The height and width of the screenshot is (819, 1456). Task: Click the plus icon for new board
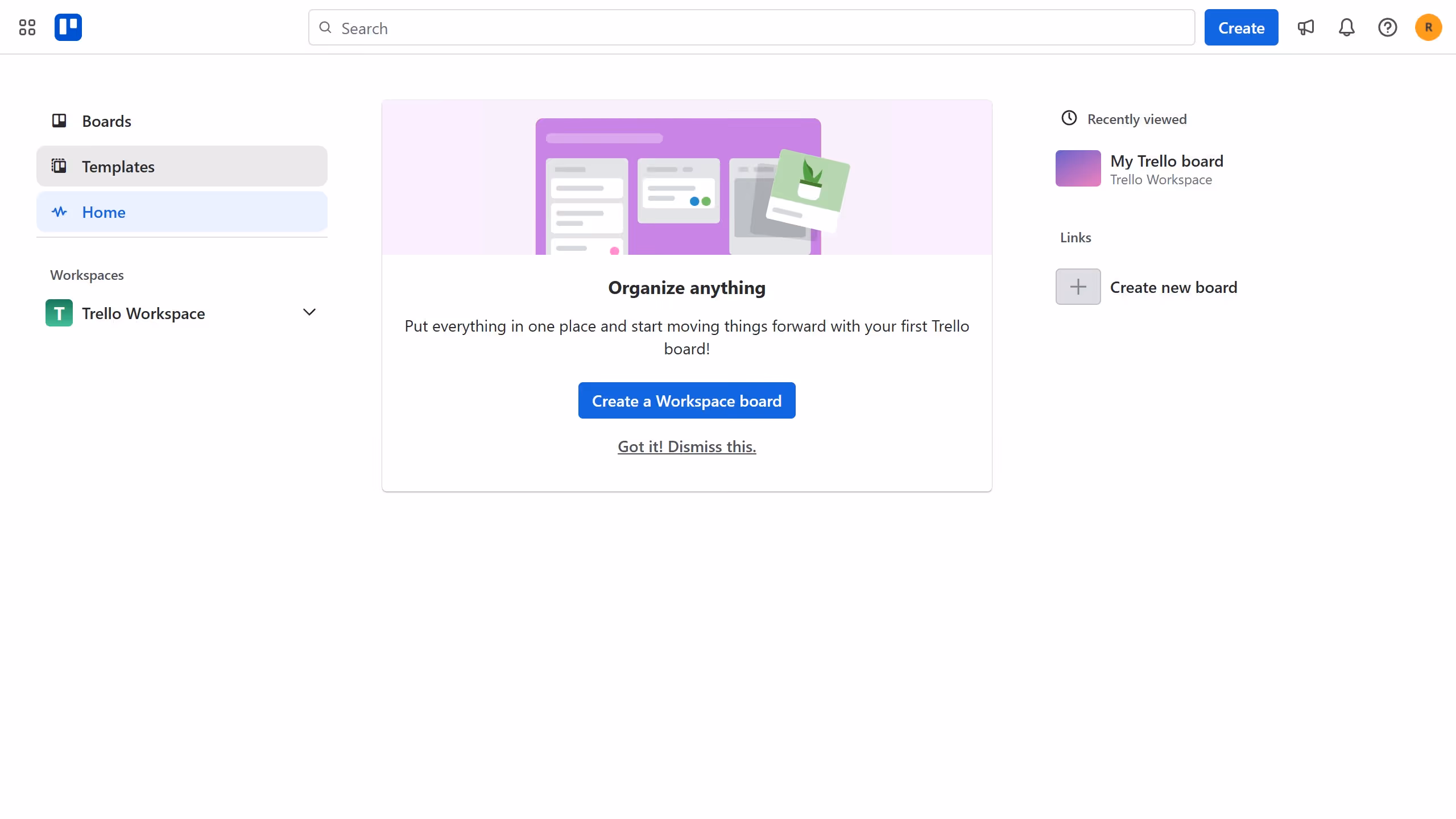point(1078,287)
